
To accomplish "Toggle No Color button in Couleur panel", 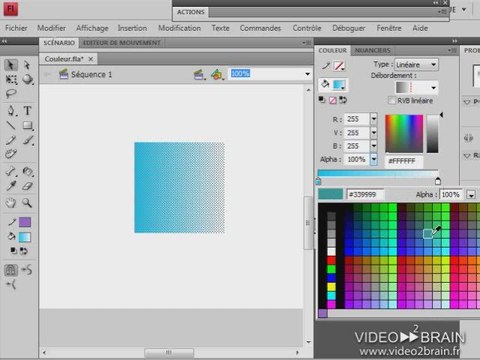I will [333, 100].
